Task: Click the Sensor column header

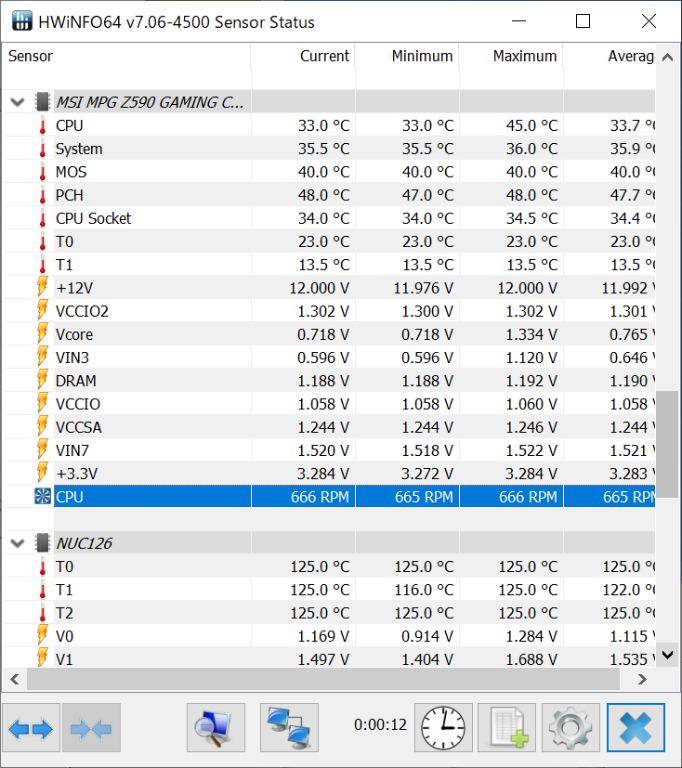Action: (x=127, y=56)
